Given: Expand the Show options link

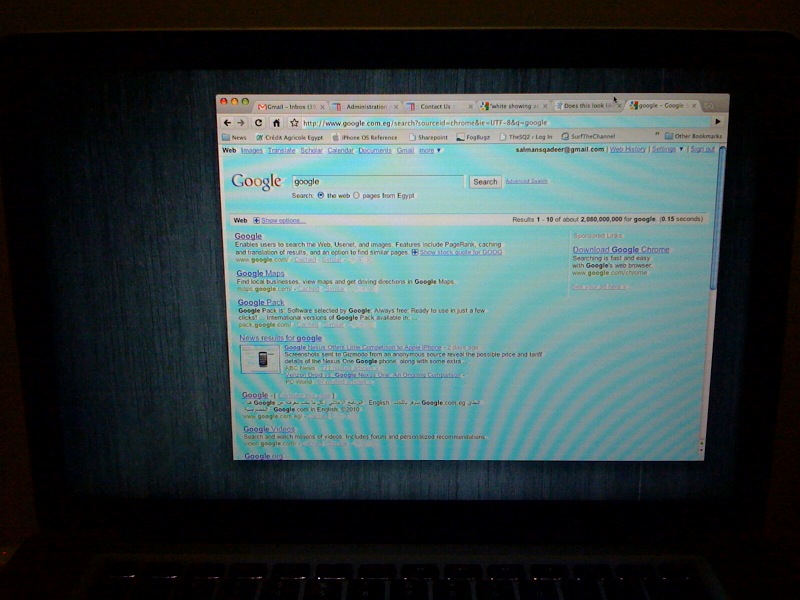Looking at the screenshot, I should pyautogui.click(x=283, y=220).
